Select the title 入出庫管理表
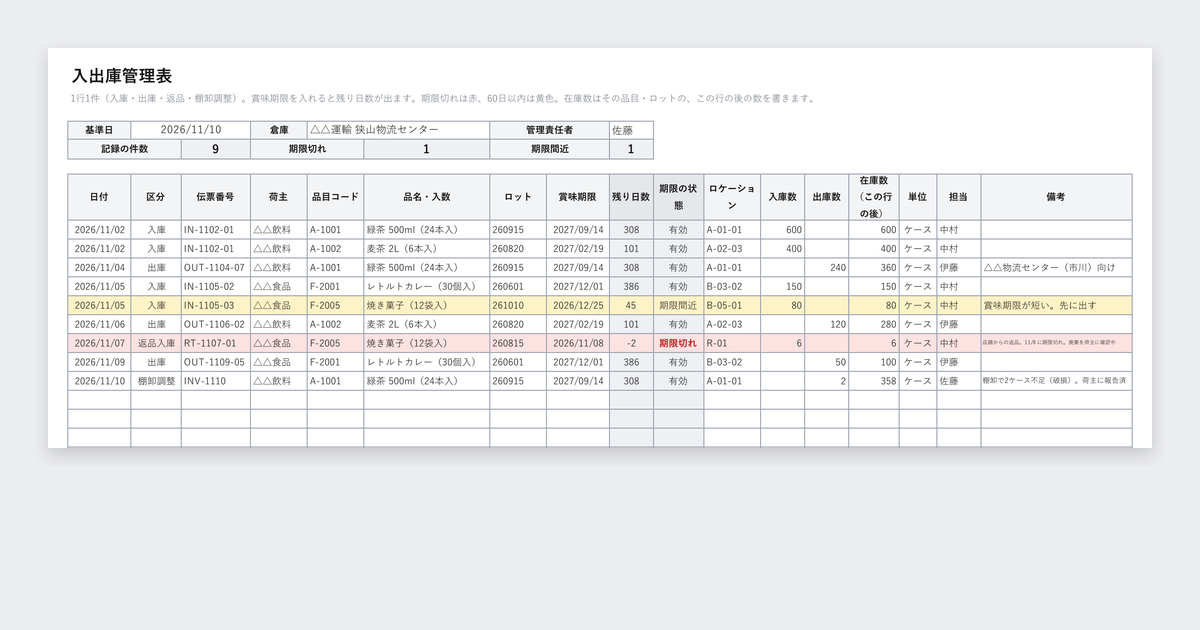1200x630 pixels. click(122, 76)
